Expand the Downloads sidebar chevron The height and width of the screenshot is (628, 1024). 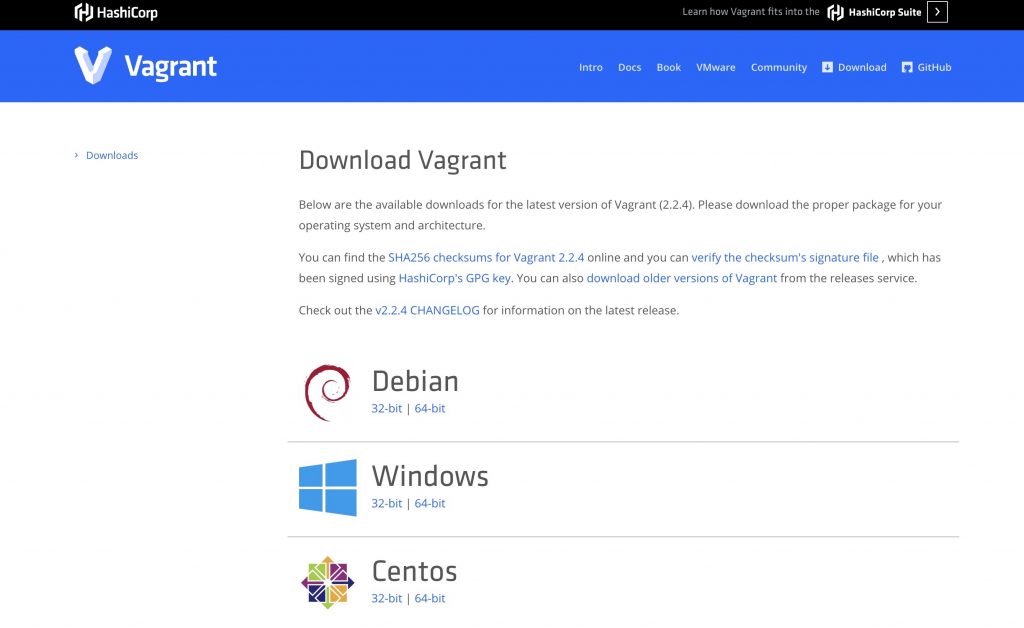76,155
